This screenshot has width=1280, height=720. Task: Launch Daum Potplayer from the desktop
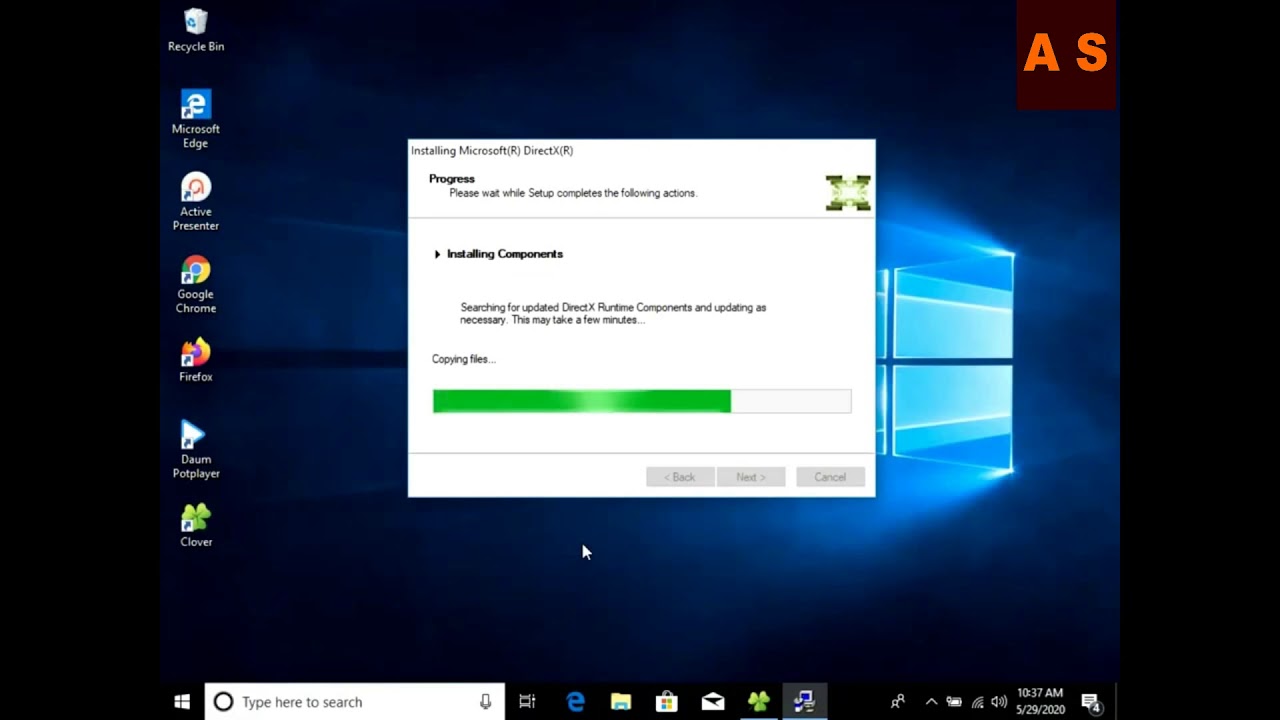tap(196, 450)
